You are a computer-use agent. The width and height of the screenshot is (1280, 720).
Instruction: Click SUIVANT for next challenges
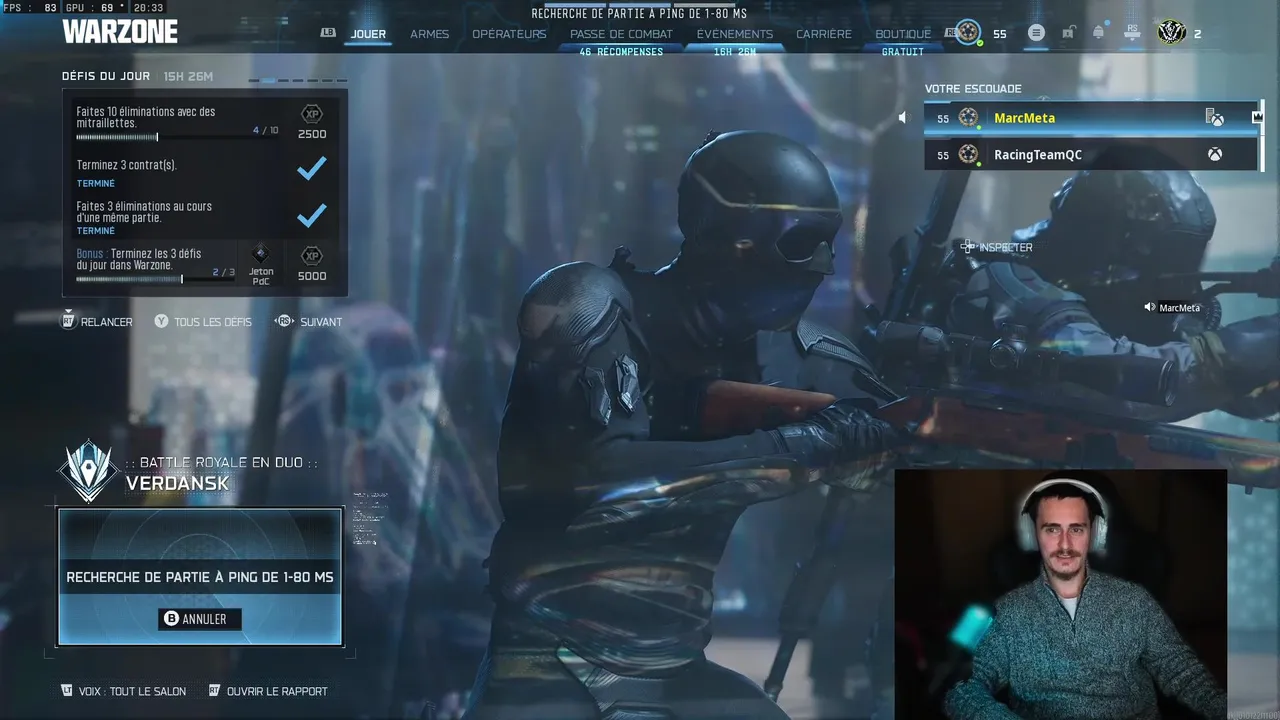[x=309, y=322]
